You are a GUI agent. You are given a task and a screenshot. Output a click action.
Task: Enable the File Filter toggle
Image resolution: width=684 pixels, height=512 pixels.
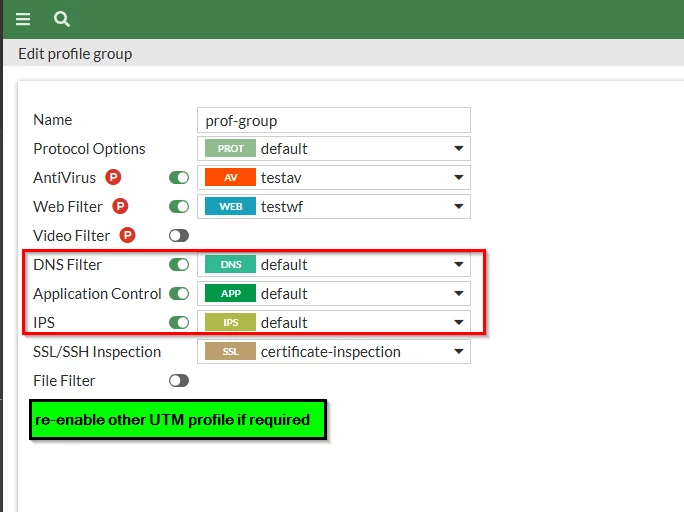click(179, 381)
